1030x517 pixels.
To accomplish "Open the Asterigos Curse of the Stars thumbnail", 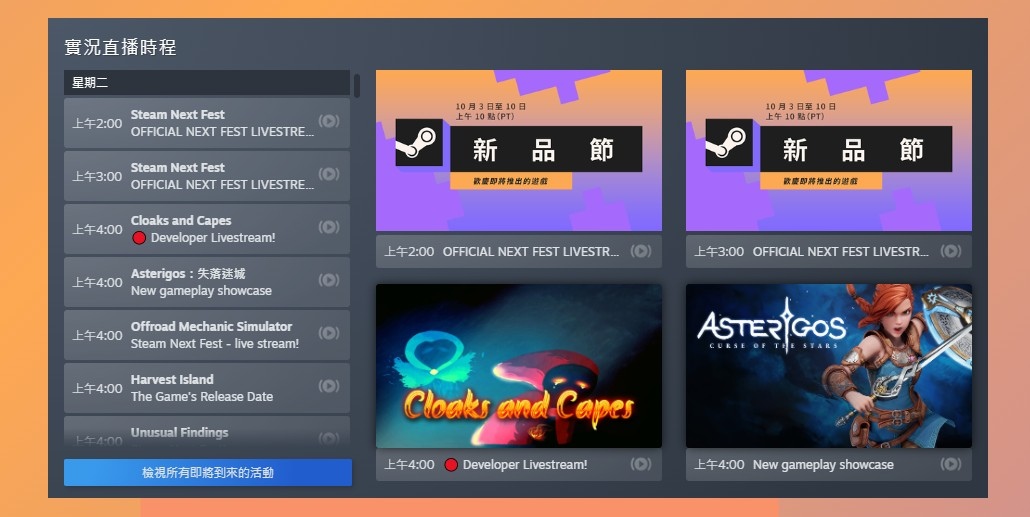I will pyautogui.click(x=828, y=365).
